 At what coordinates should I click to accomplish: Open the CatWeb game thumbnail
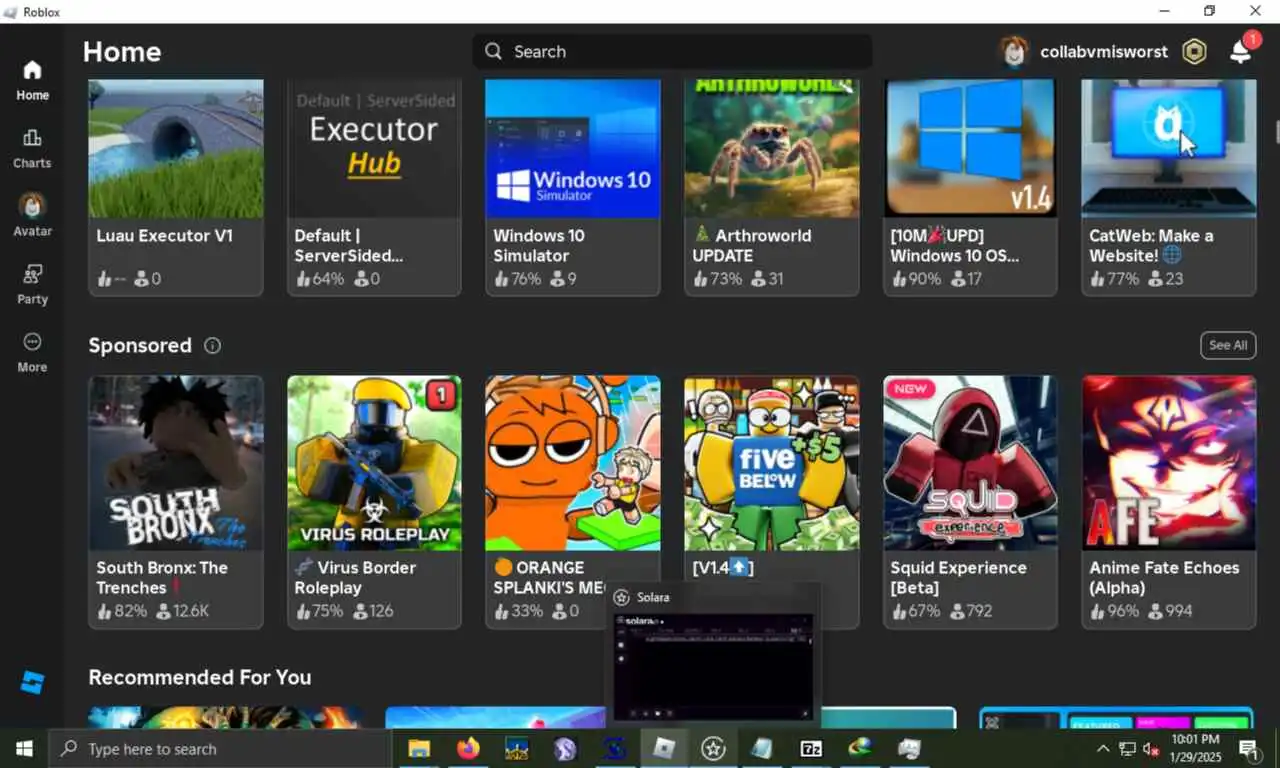1169,148
